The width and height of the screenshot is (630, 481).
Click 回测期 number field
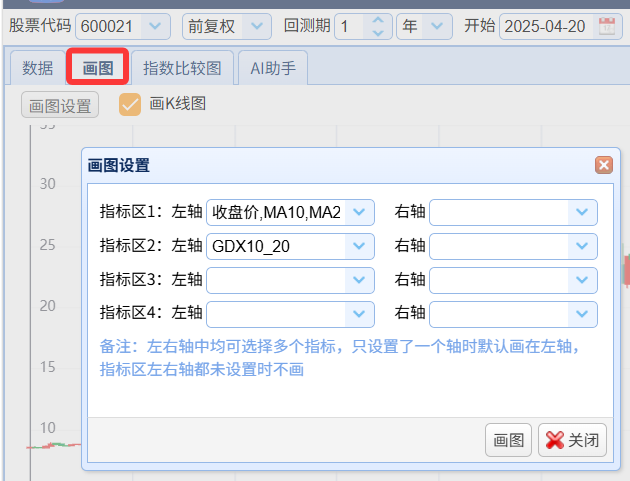tap(350, 27)
